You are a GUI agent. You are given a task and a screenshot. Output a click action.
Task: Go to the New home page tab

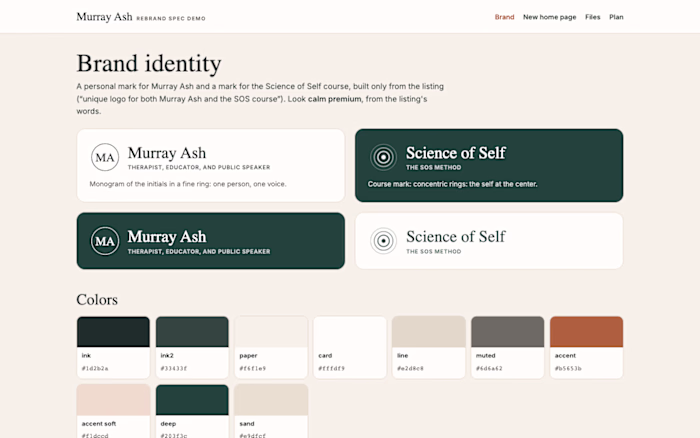tap(550, 17)
